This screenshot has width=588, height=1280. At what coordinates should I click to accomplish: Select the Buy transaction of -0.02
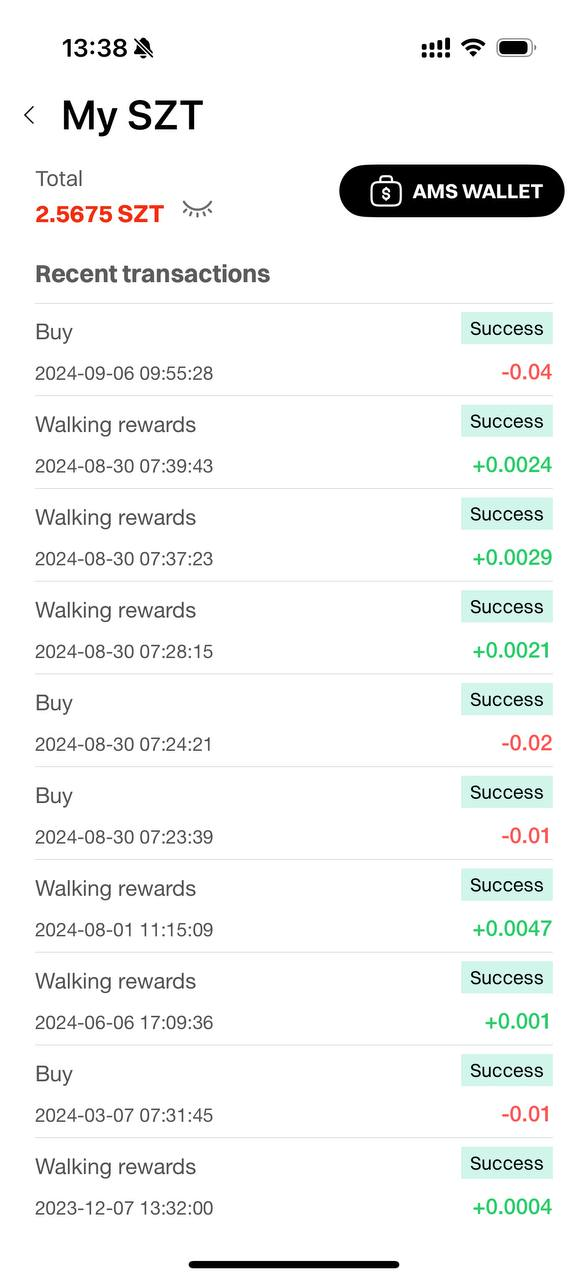point(294,722)
